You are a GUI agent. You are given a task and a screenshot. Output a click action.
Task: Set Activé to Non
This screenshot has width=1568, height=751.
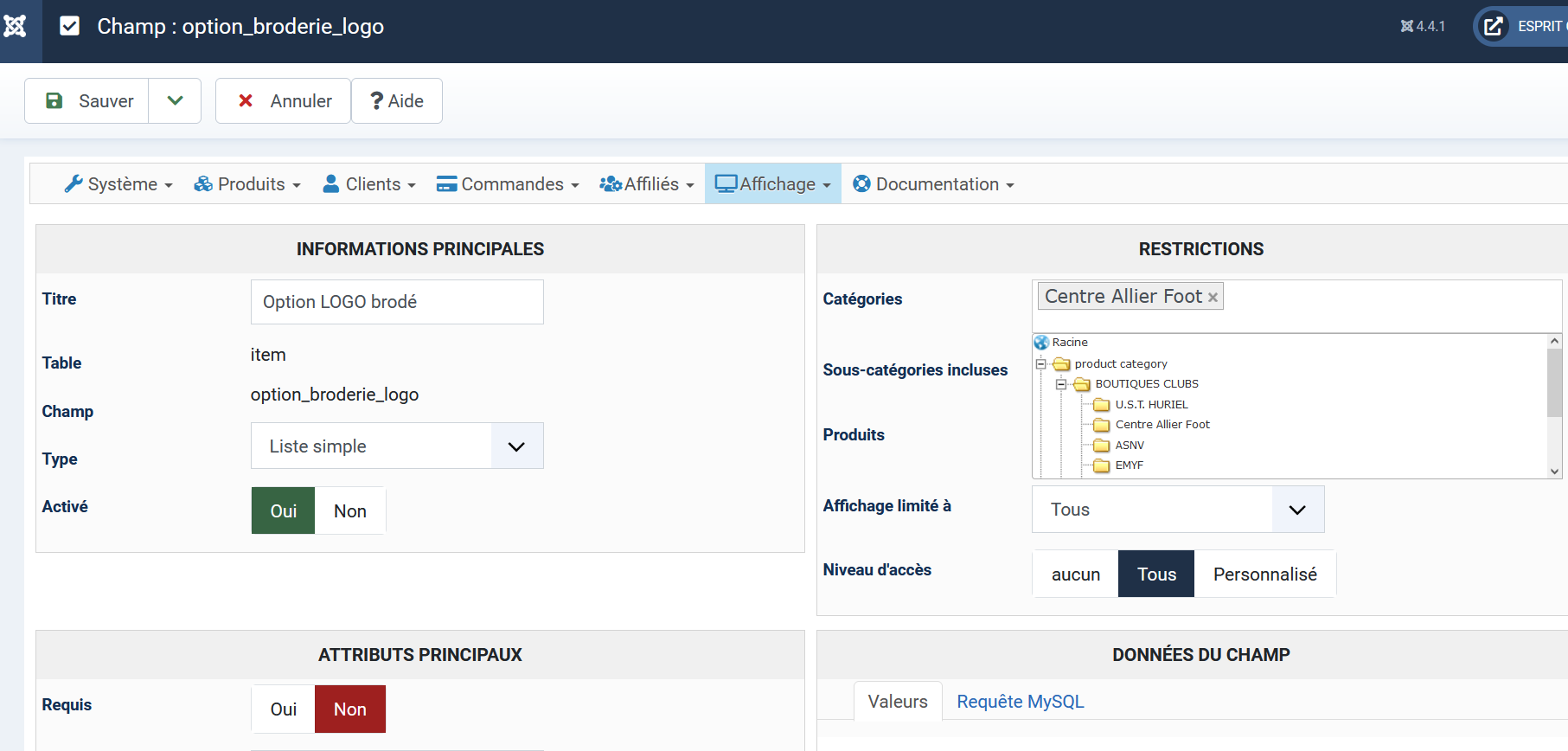tap(349, 511)
